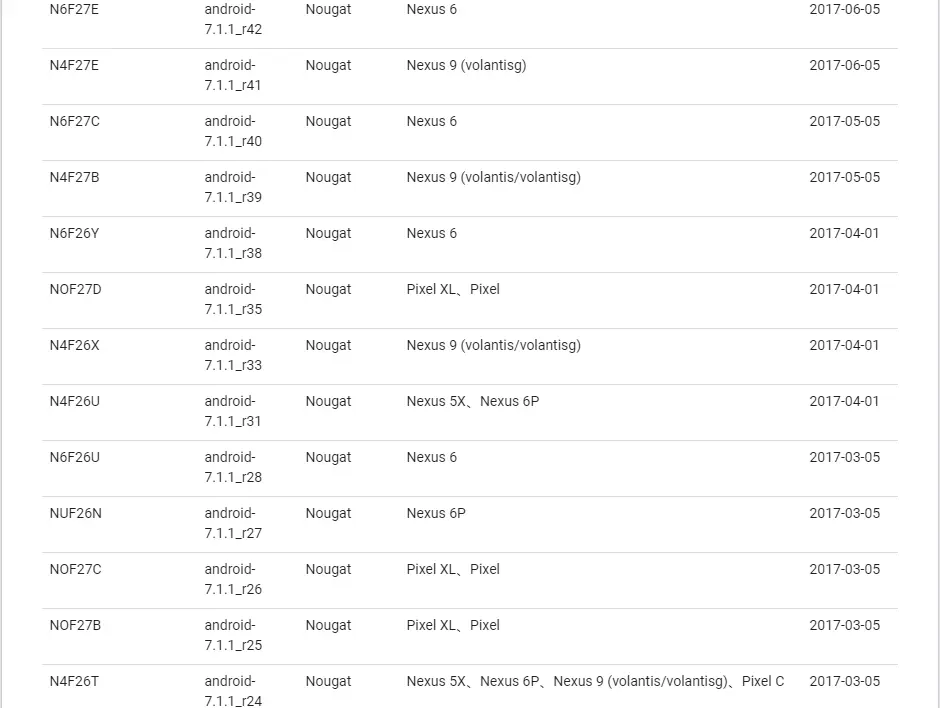Click the N6F26Y build ID
Image resolution: width=940 pixels, height=708 pixels.
[74, 233]
